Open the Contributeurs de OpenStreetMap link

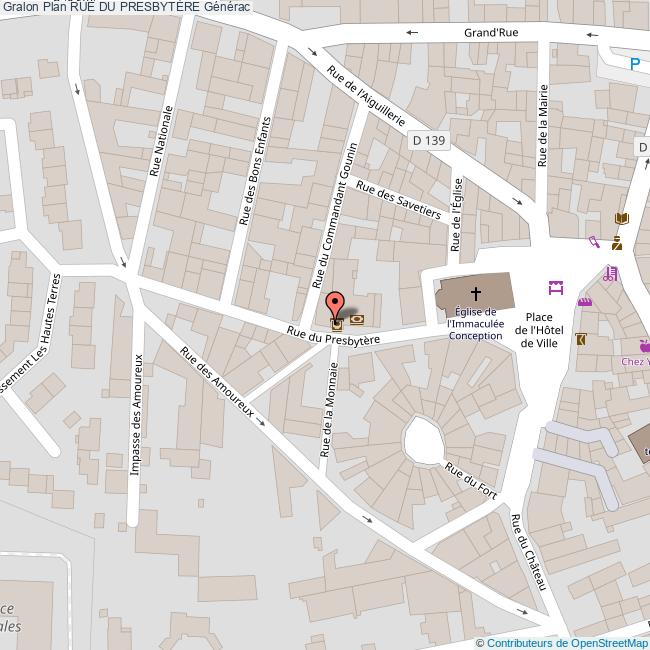click(x=567, y=642)
